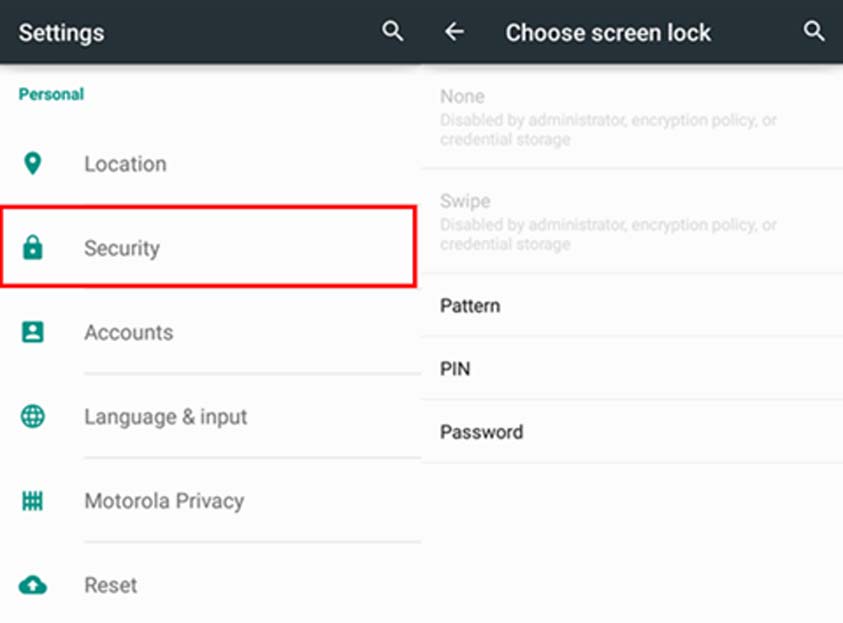This screenshot has height=623, width=843.
Task: Tap the Accounts person icon
Action: (33, 332)
